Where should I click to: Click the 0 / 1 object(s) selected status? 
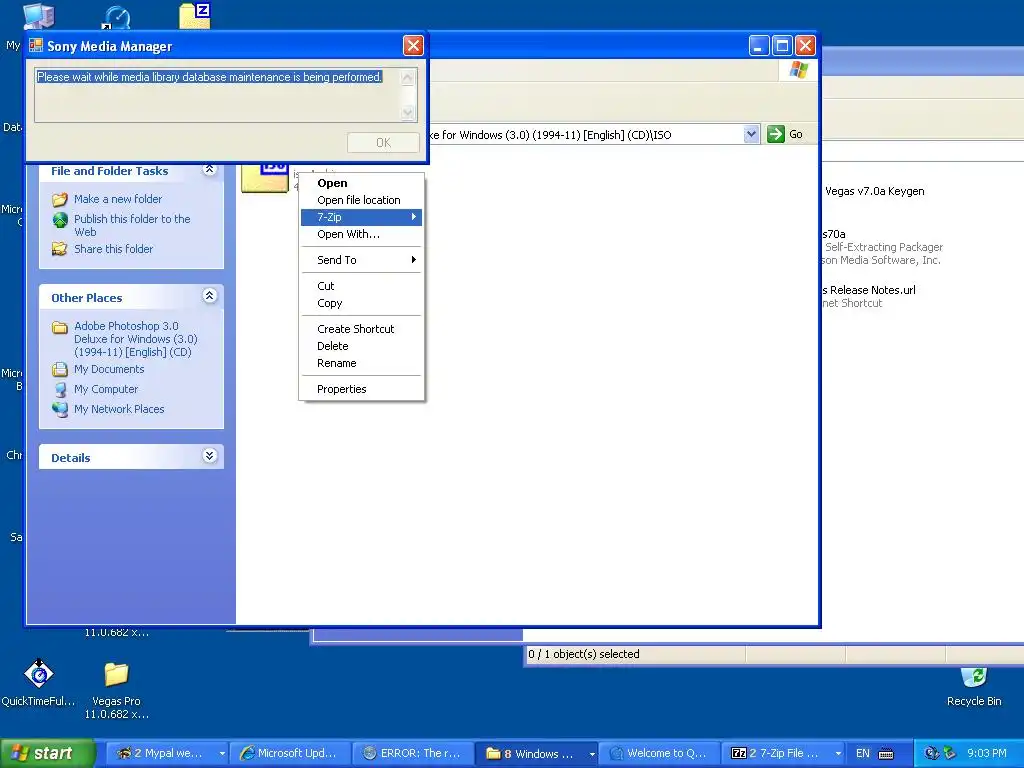pyautogui.click(x=584, y=654)
